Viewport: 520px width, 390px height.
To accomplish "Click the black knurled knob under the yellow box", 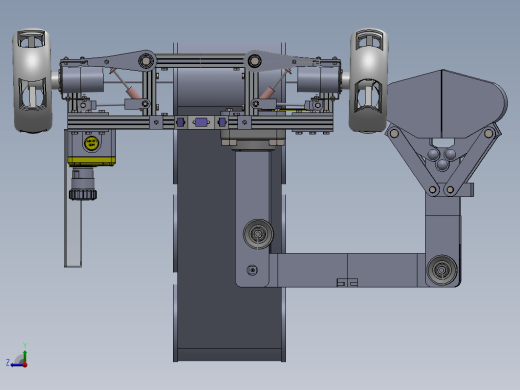I will 83,194.
